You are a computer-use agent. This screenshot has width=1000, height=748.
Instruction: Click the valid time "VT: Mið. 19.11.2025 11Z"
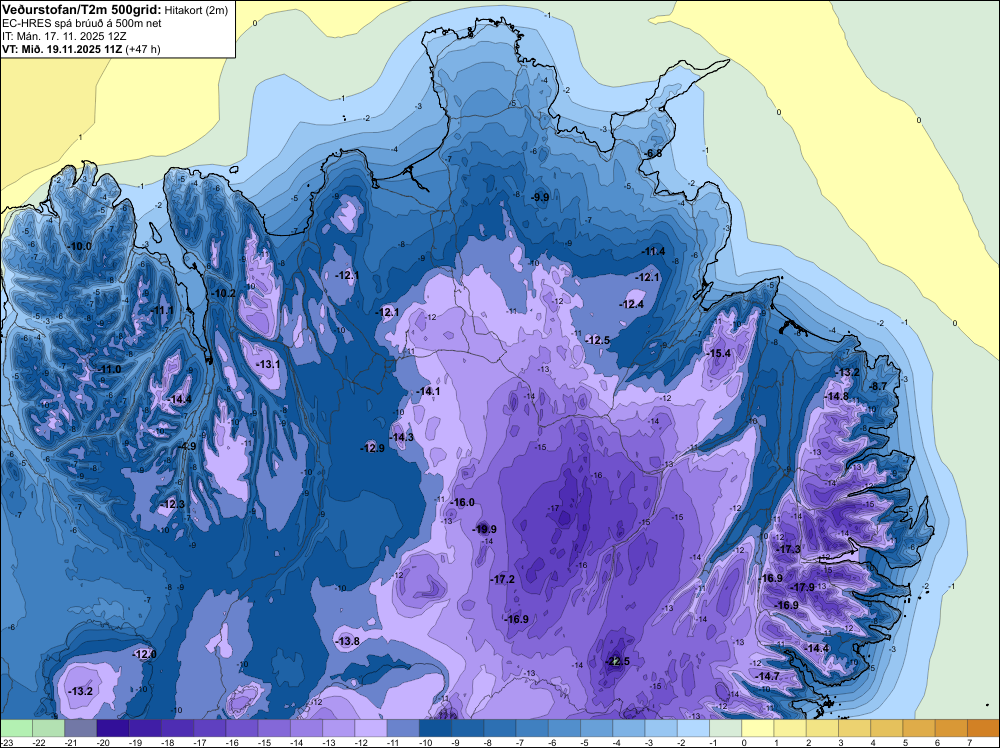coord(62,49)
